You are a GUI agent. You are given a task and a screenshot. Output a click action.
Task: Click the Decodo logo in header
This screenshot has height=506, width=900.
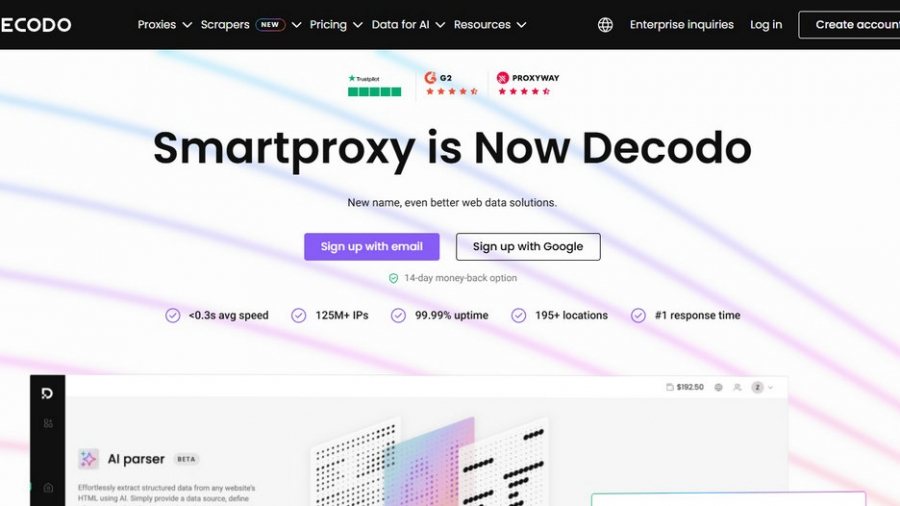(36, 25)
